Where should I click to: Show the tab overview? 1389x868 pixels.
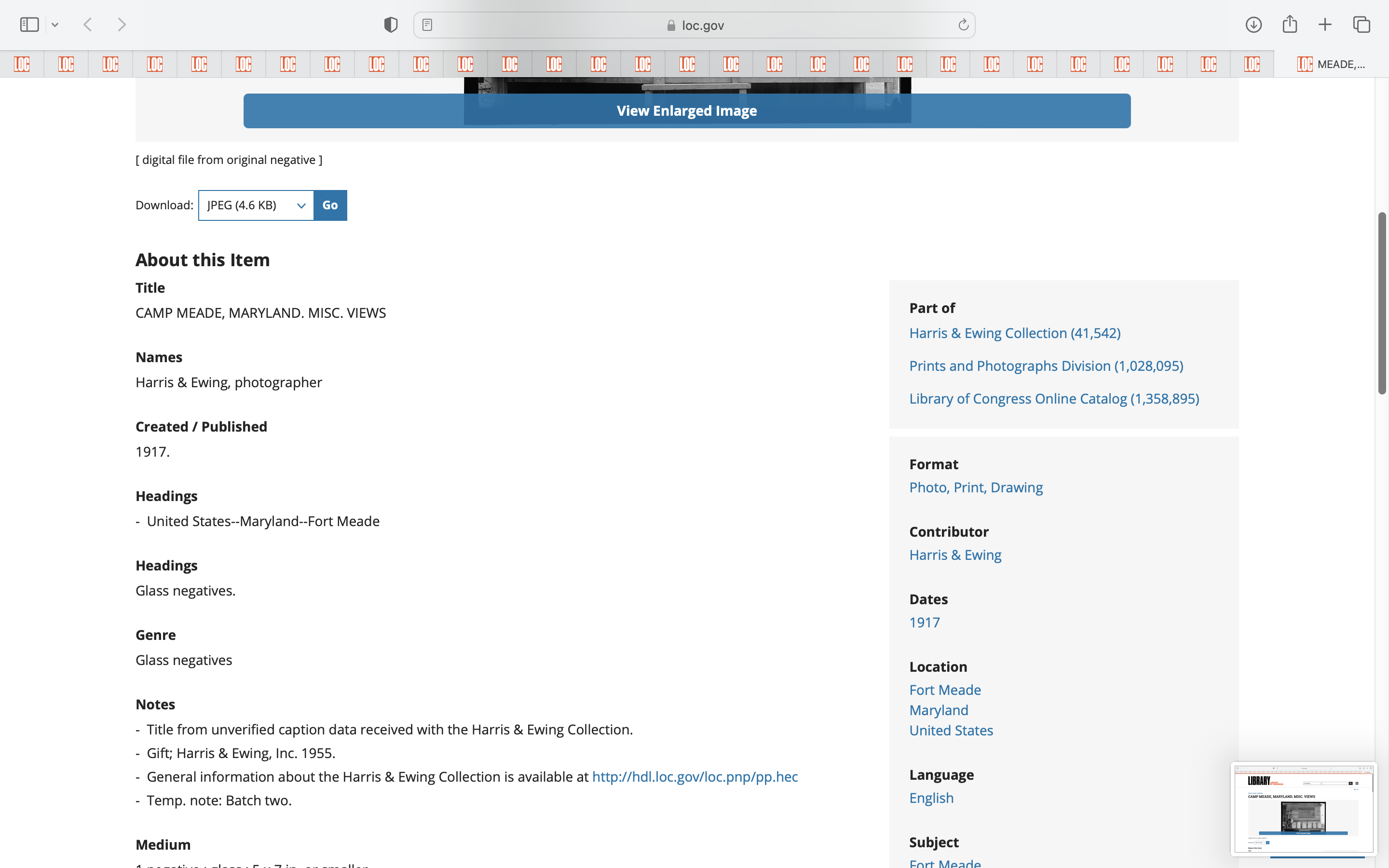[1361, 25]
